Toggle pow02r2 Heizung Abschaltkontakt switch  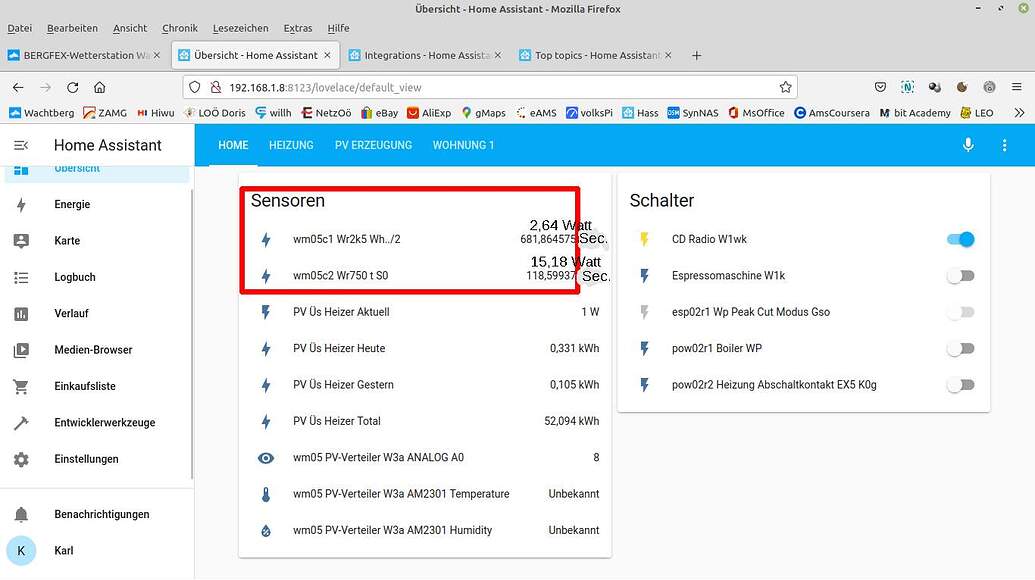(960, 385)
